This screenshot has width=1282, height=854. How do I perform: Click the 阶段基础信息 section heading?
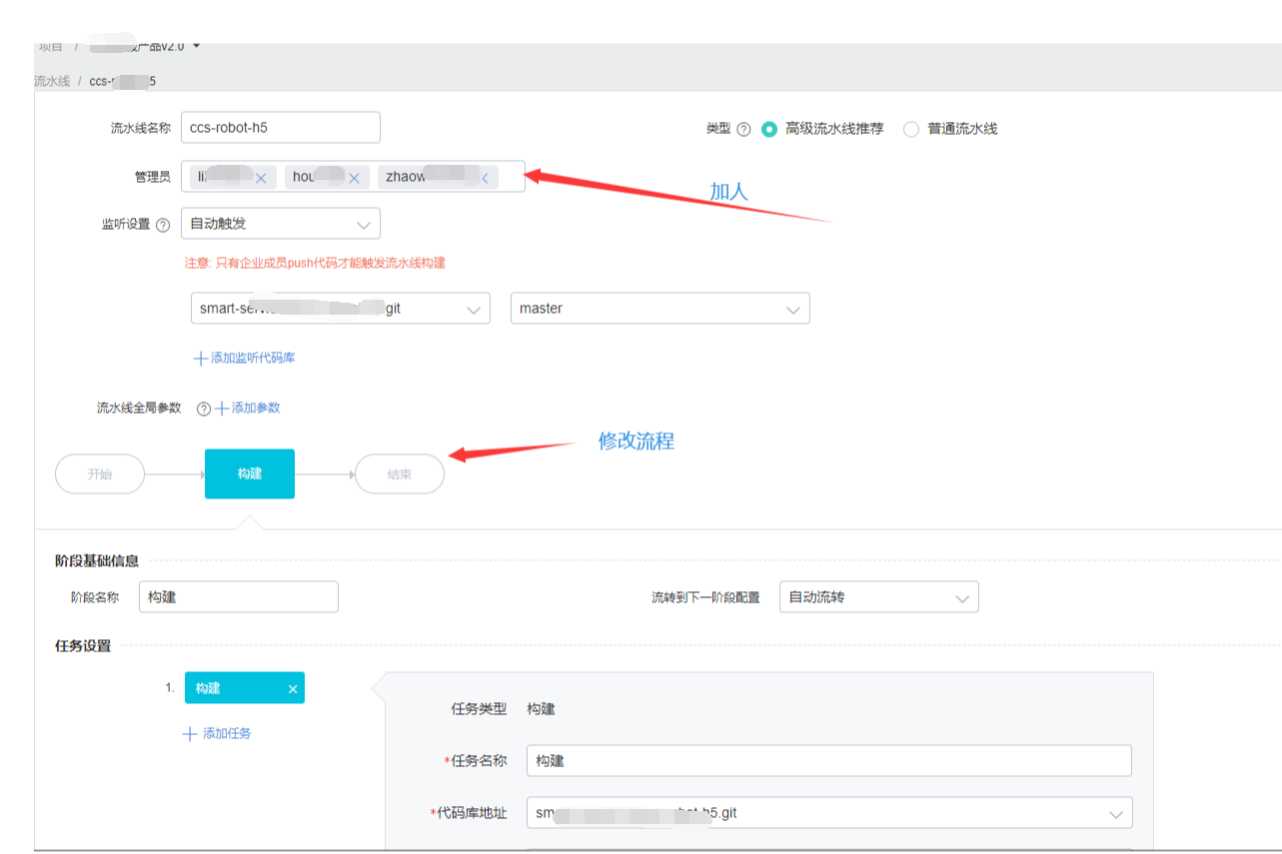click(x=97, y=560)
